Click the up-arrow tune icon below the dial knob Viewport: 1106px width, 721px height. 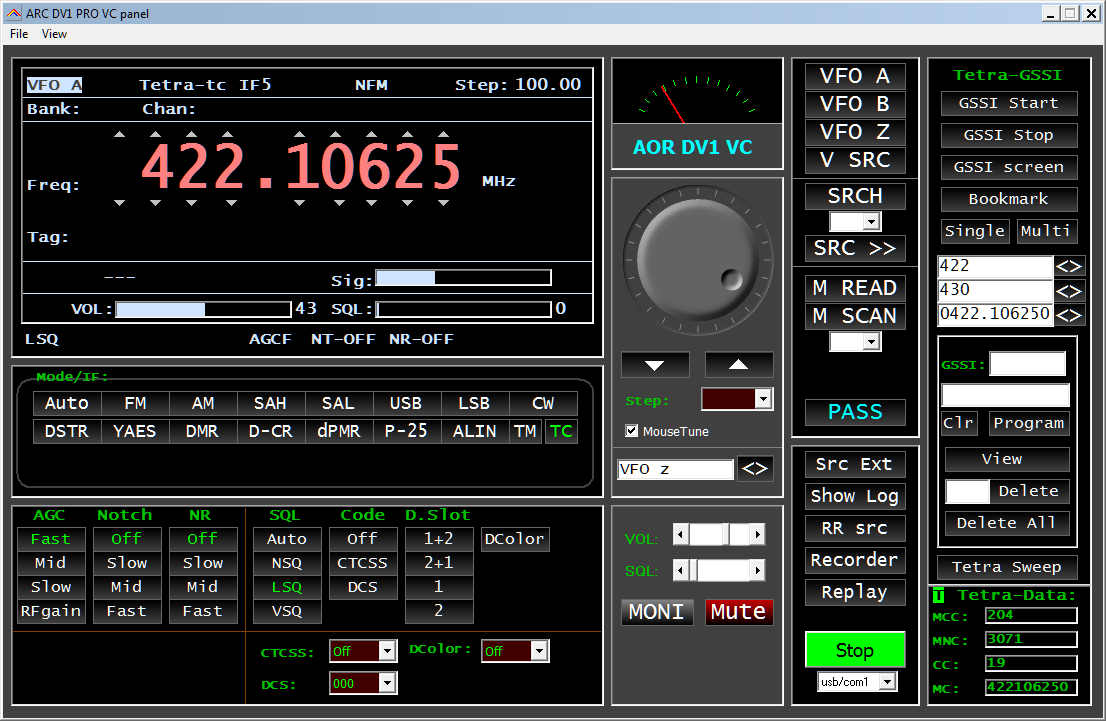[738, 364]
